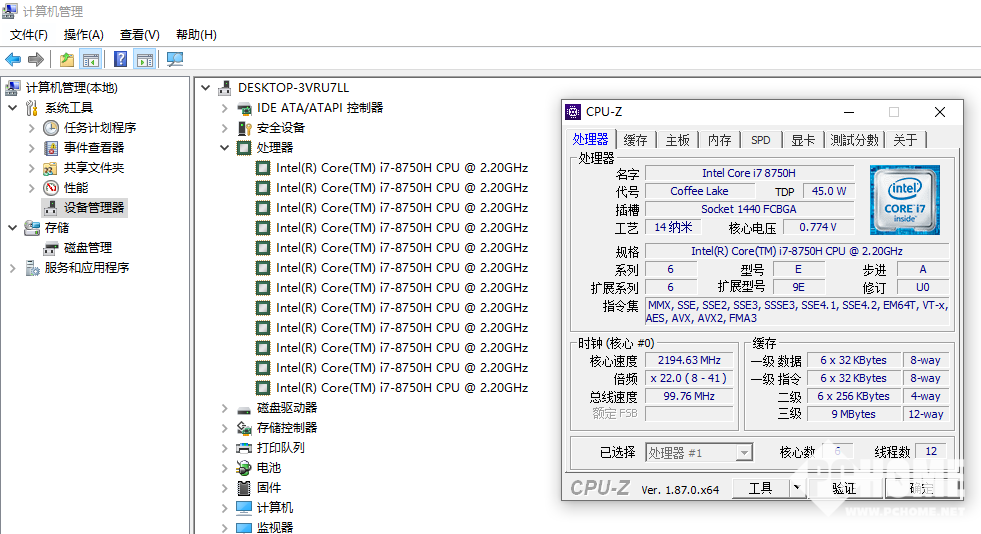The width and height of the screenshot is (981, 534).
Task: Click the Up one level folder icon
Action: (x=67, y=59)
